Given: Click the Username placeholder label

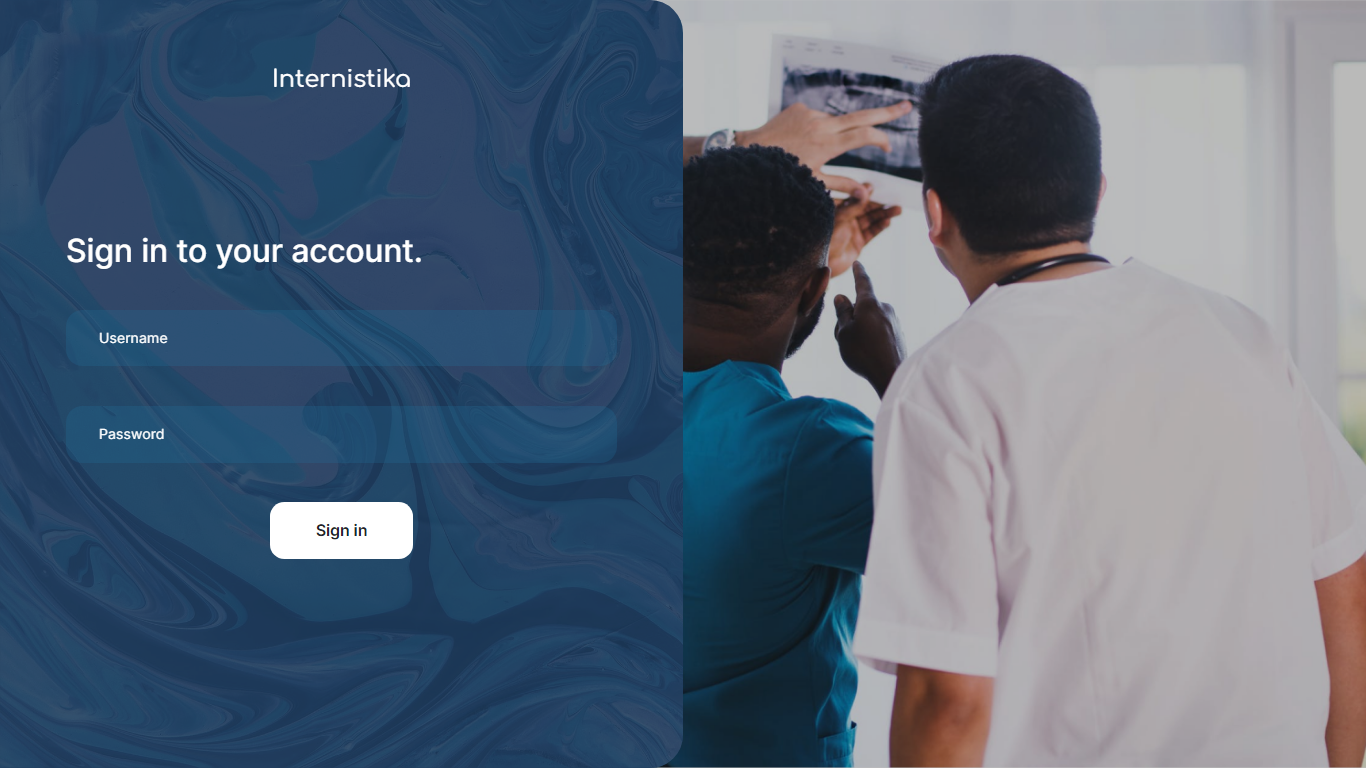Looking at the screenshot, I should (133, 338).
